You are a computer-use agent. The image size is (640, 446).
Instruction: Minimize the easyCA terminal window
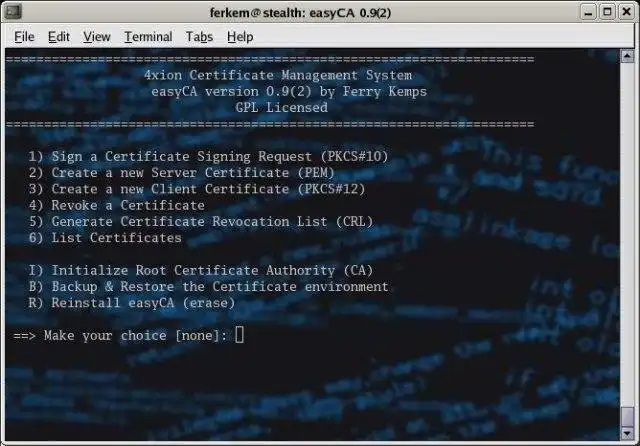coord(588,12)
